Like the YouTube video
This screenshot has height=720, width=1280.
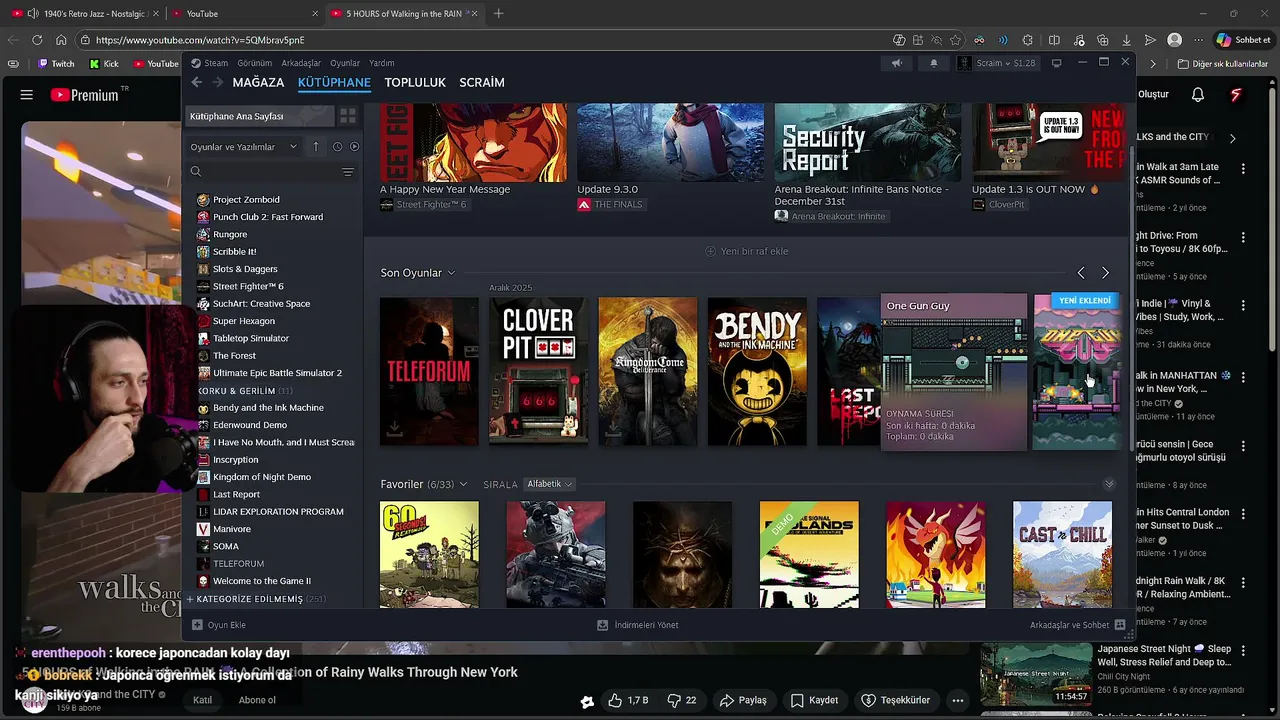pyautogui.click(x=628, y=700)
